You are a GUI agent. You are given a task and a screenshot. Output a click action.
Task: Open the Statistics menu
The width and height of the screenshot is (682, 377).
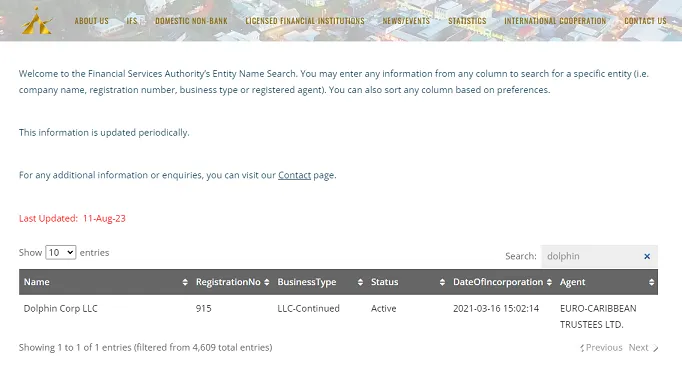coord(467,21)
